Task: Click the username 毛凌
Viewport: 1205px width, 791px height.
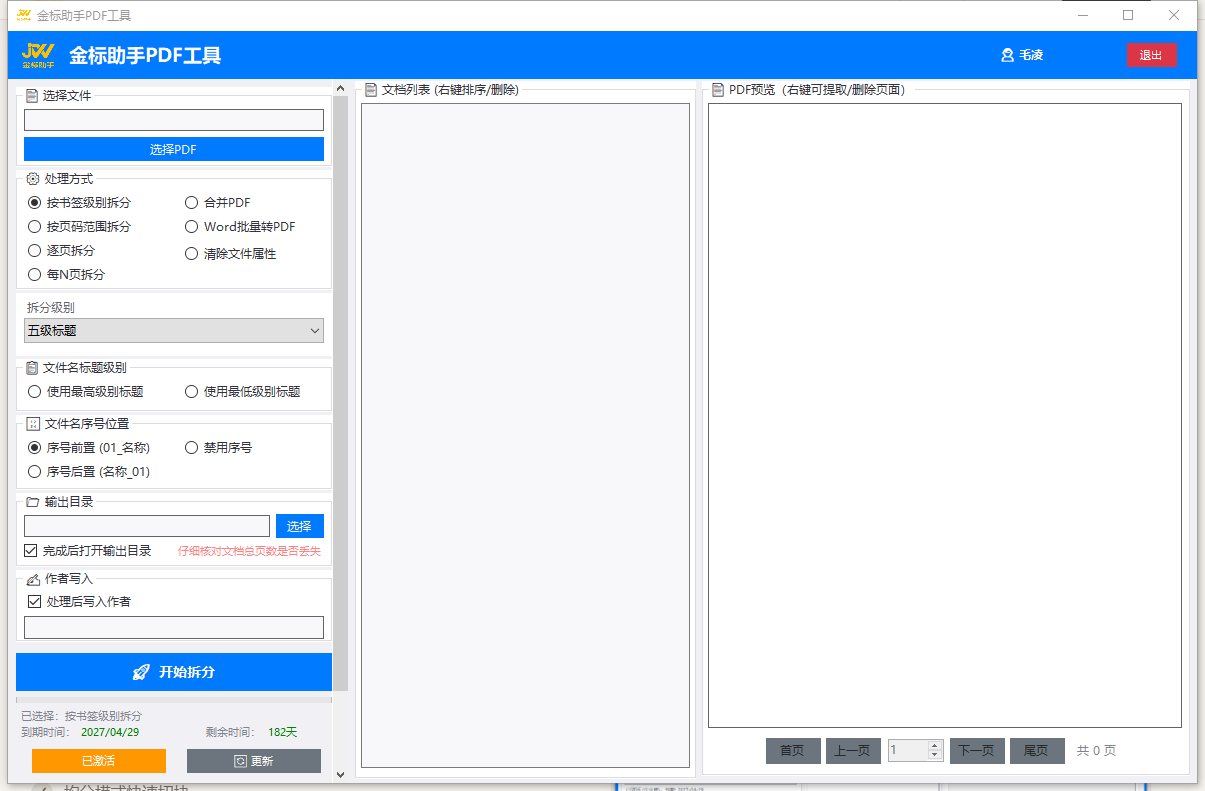Action: (x=1031, y=56)
